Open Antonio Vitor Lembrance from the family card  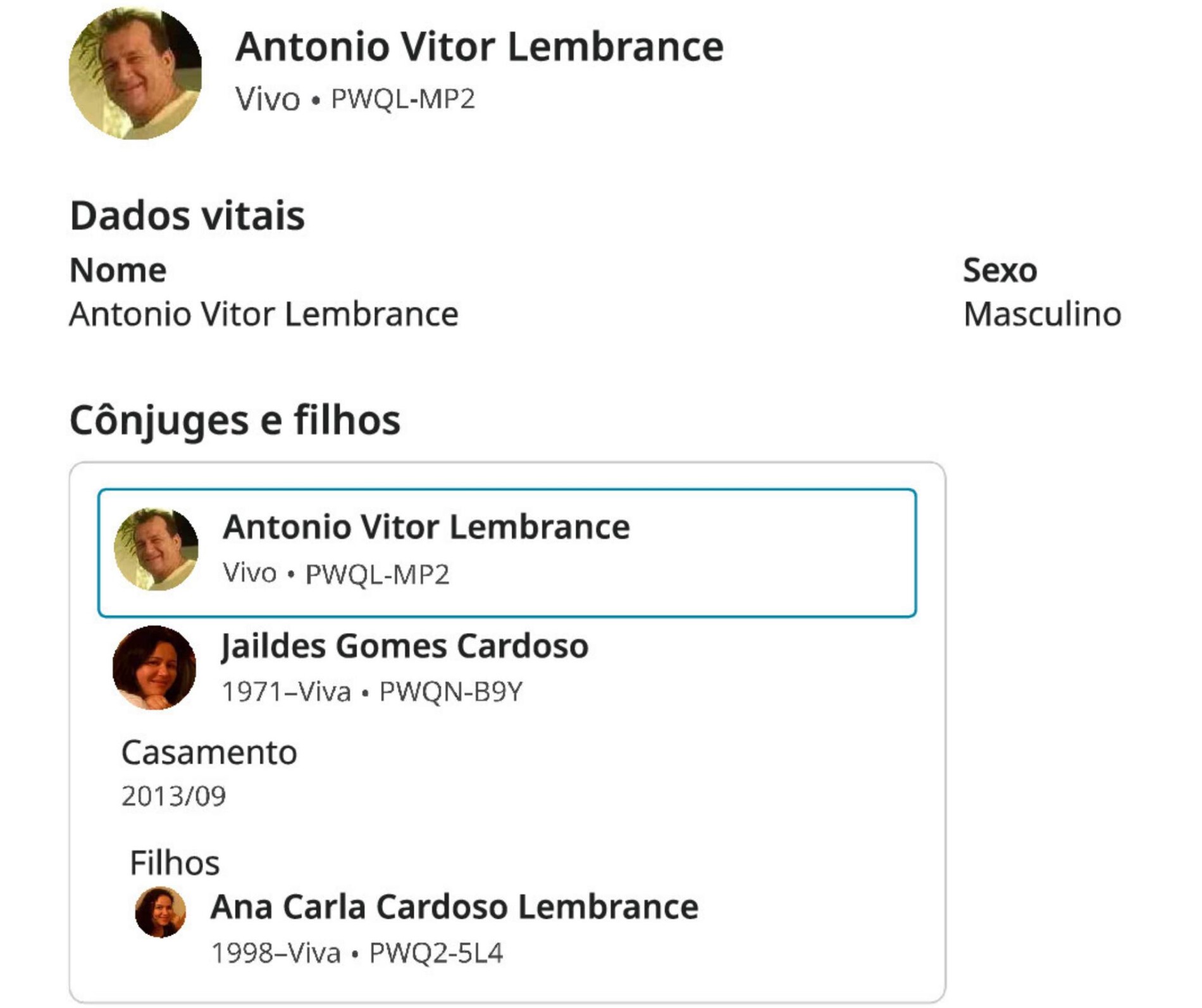click(426, 526)
